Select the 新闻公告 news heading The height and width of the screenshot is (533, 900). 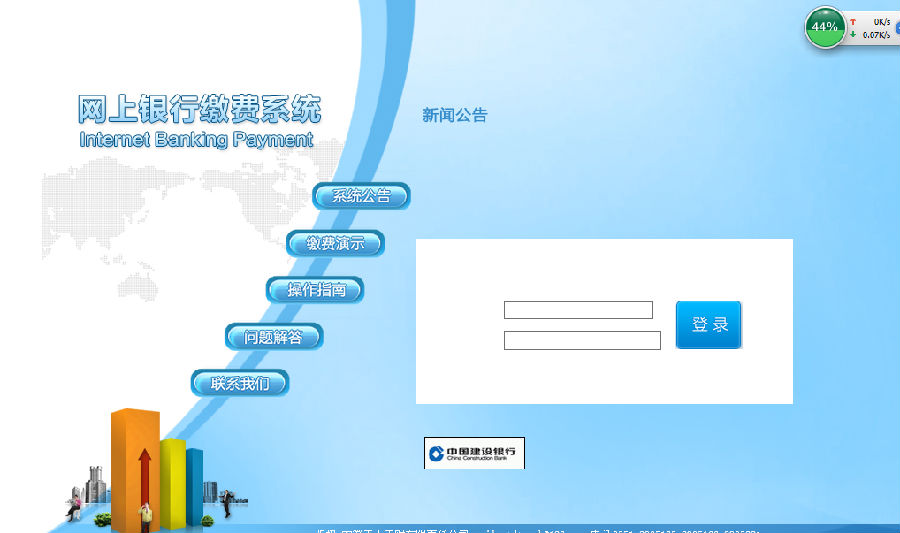click(454, 115)
